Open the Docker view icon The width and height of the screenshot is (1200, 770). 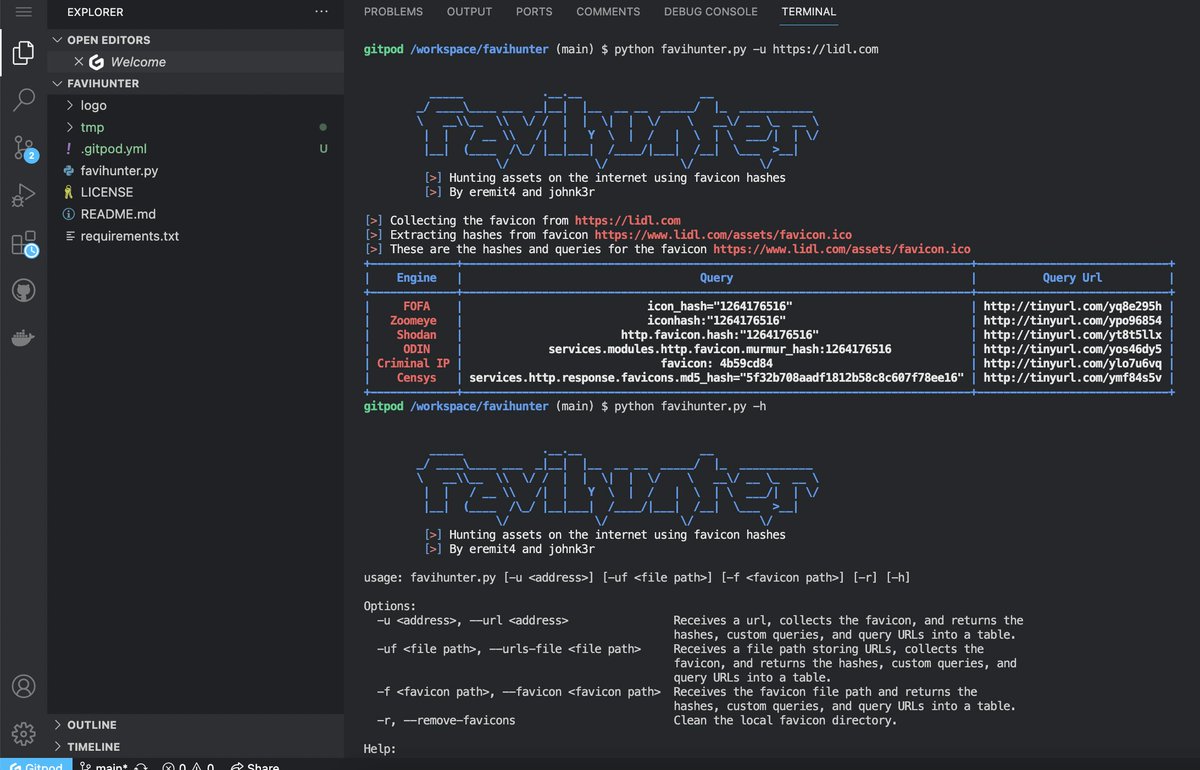23,338
